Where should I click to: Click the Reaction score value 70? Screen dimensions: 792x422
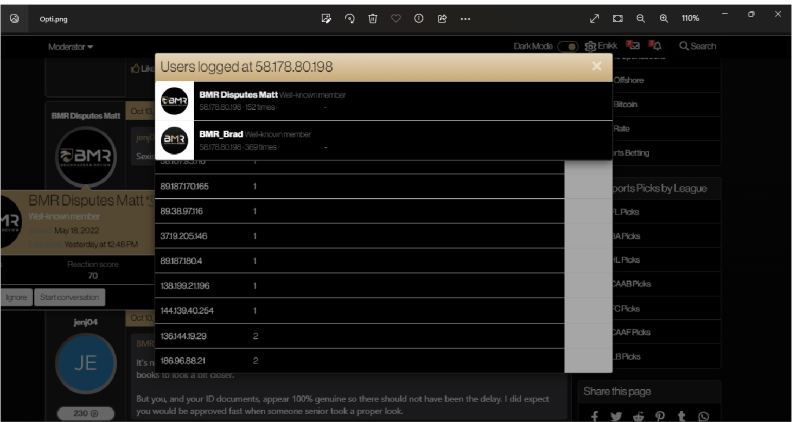(x=92, y=275)
